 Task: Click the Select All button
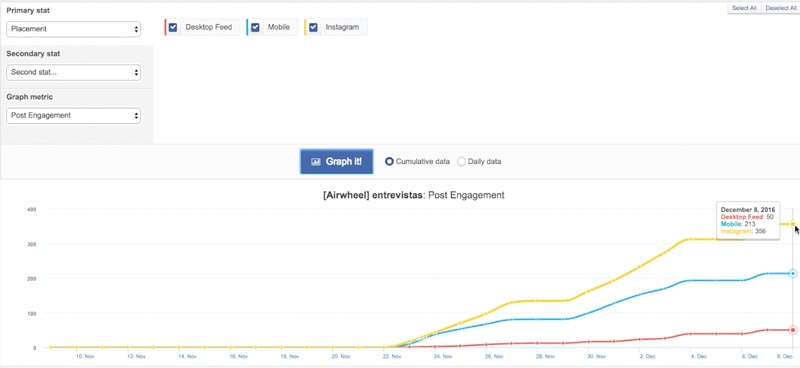click(744, 8)
